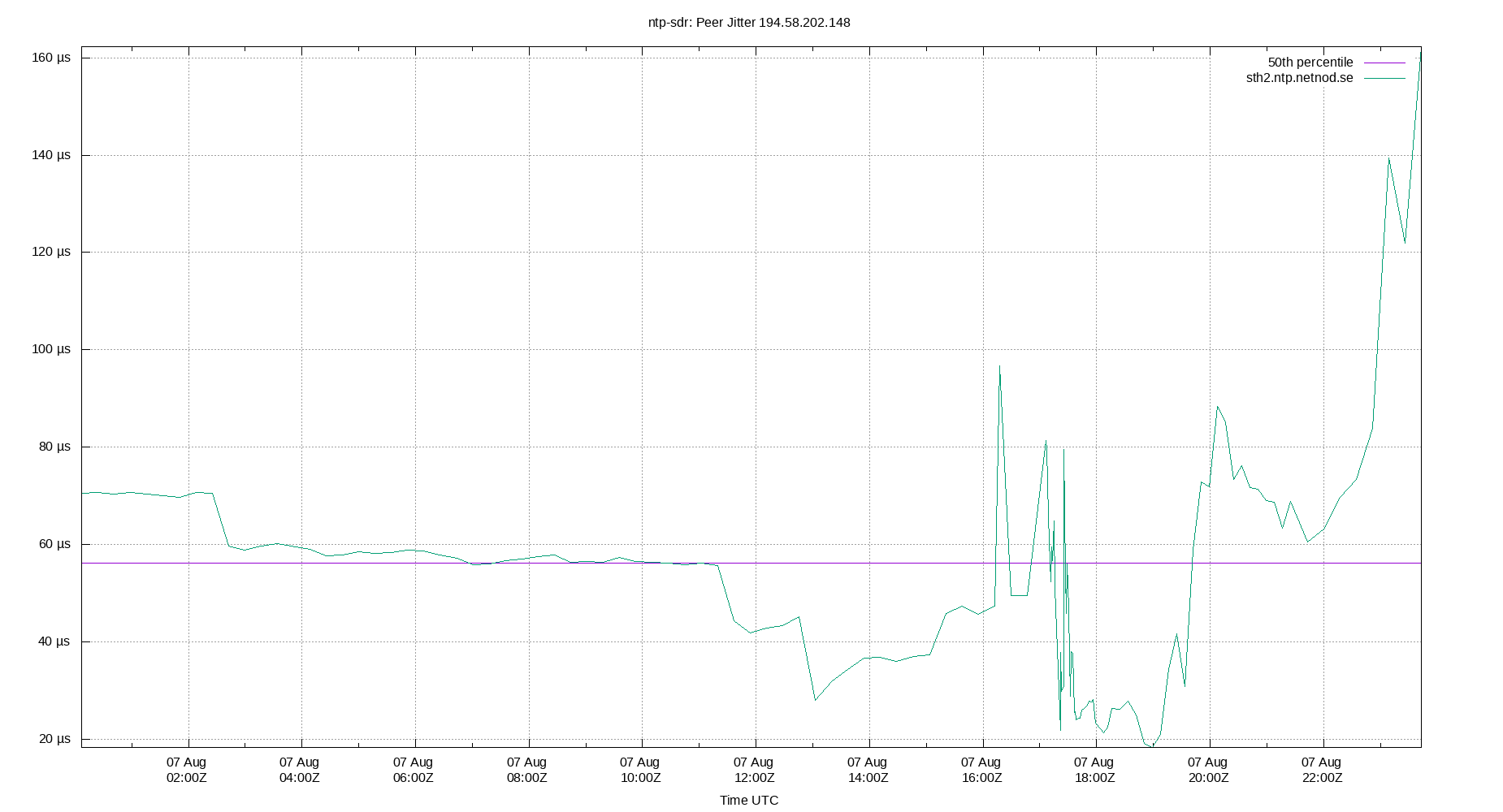Click the '07 Aug 04:00Z' x-axis label
Image resolution: width=1503 pixels, height=812 pixels.
click(300, 770)
